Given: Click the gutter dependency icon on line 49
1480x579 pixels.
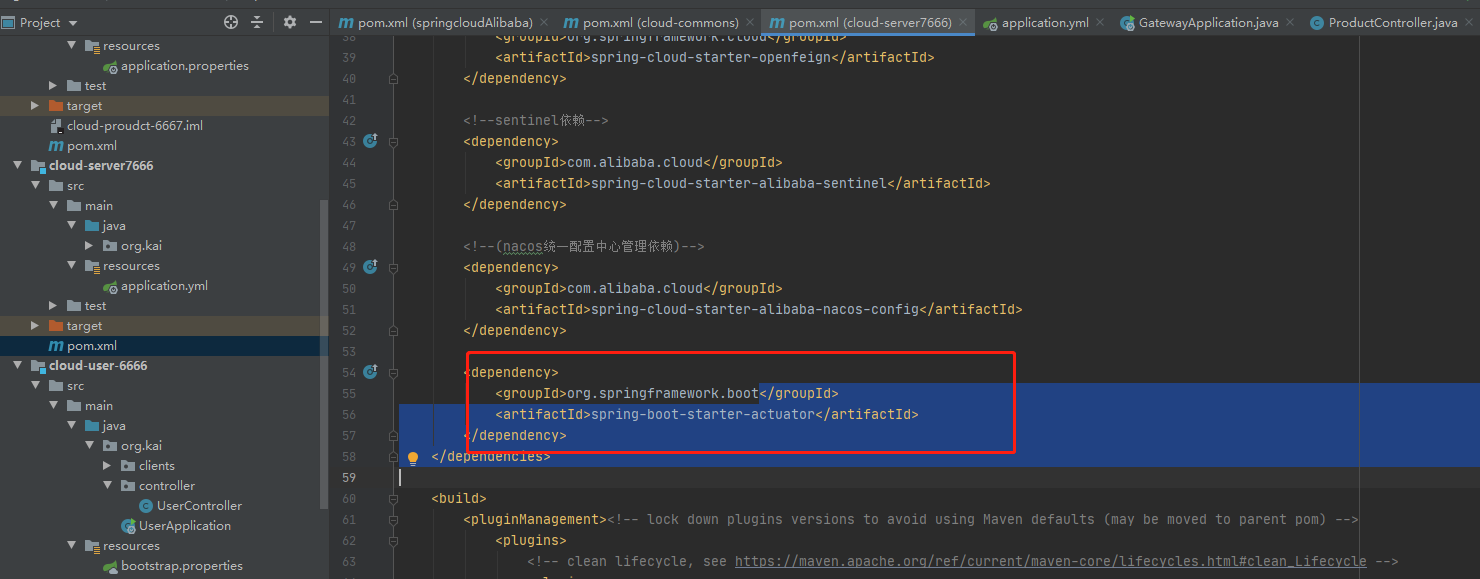Looking at the screenshot, I should click(x=370, y=267).
